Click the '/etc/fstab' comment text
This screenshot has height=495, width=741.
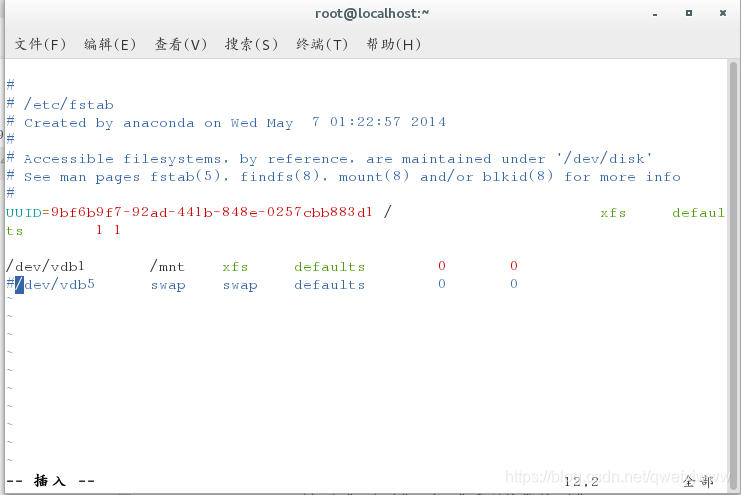69,104
